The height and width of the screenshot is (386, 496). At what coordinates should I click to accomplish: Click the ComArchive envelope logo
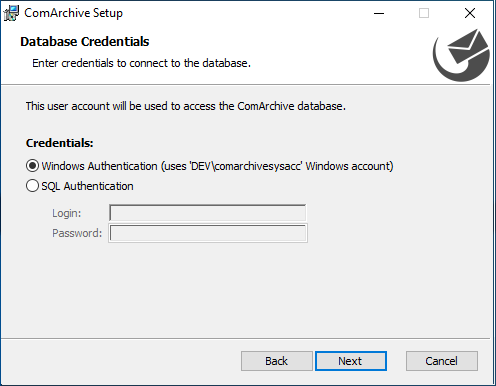[x=461, y=55]
